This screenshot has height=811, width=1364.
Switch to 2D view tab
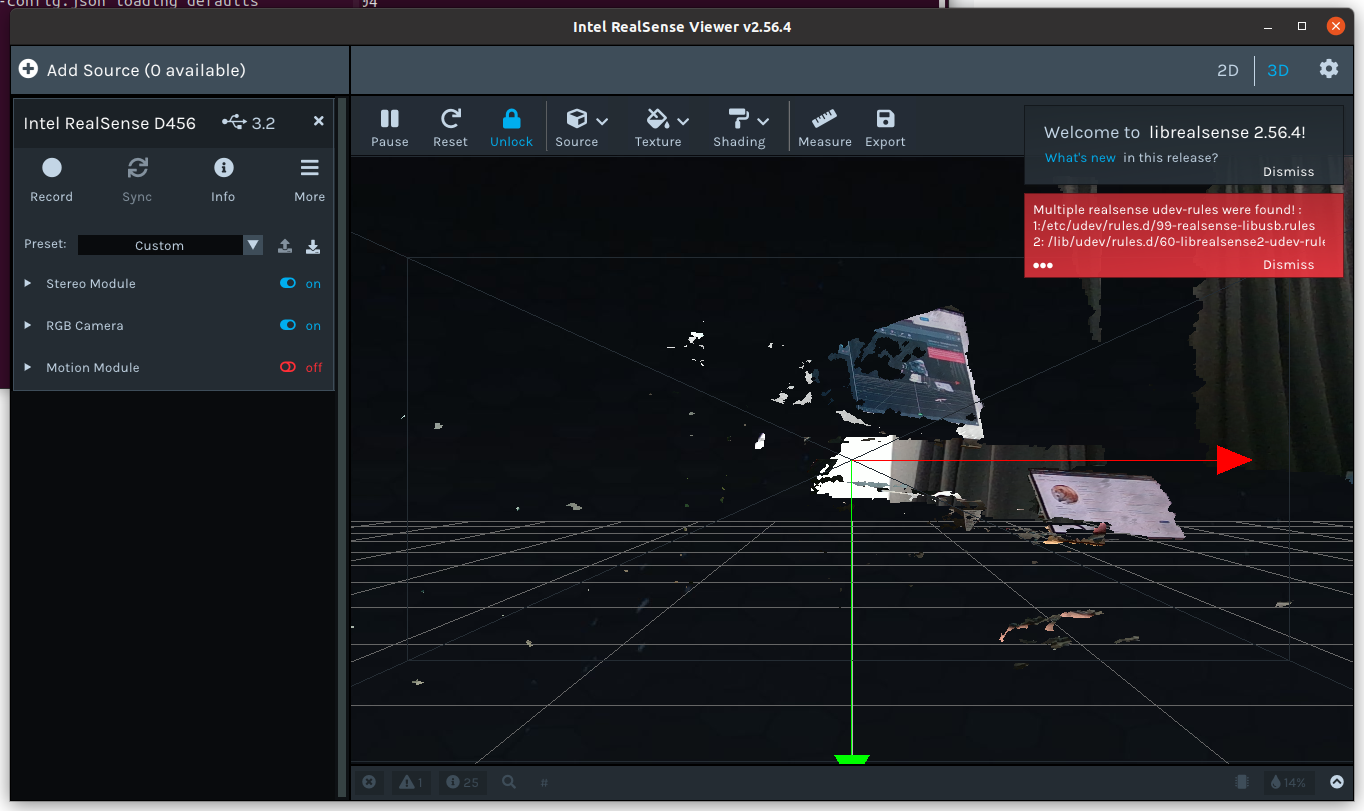(1228, 70)
